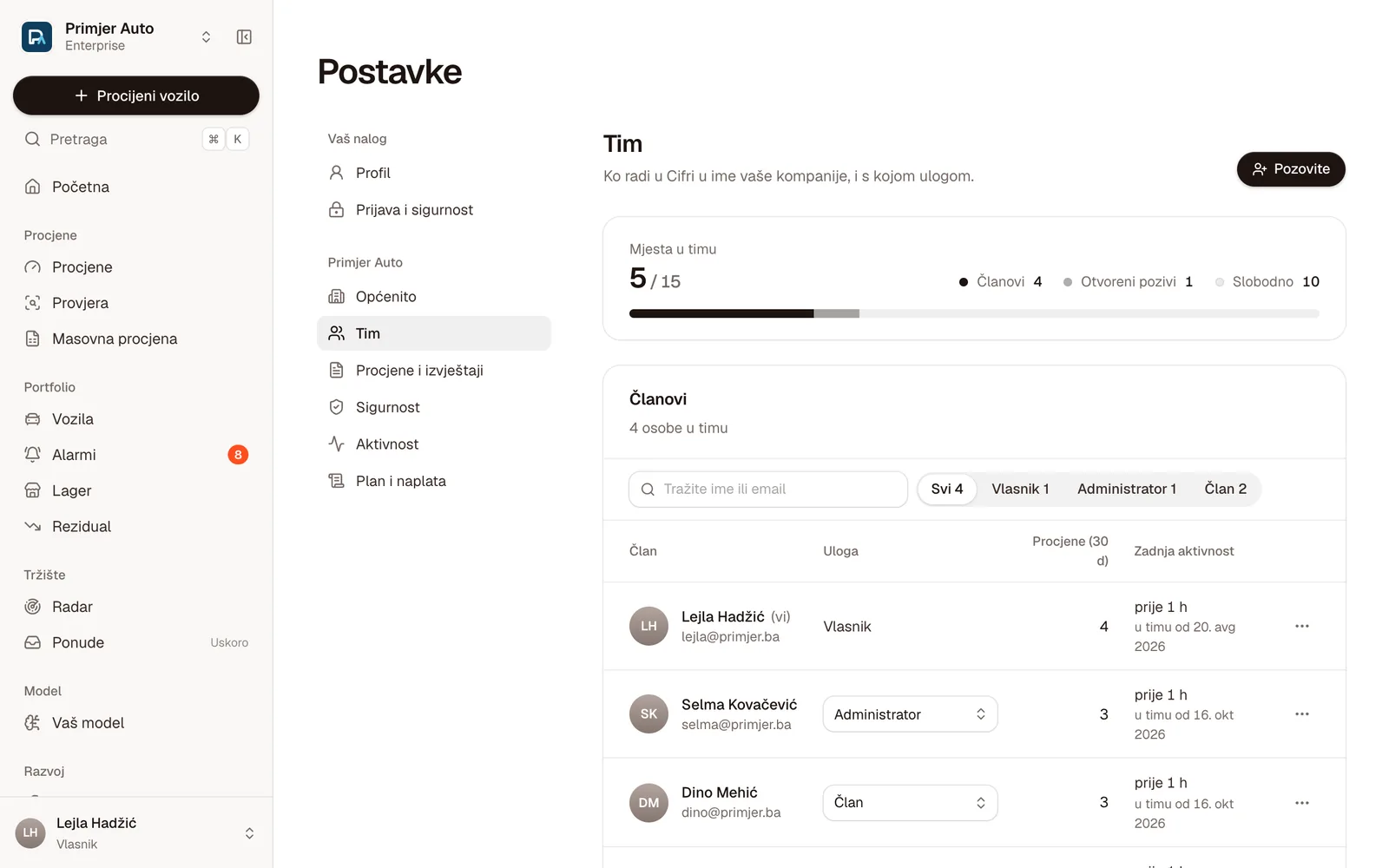Open Procjene i izvještaji settings icon
The height and width of the screenshot is (868, 1389).
click(337, 371)
